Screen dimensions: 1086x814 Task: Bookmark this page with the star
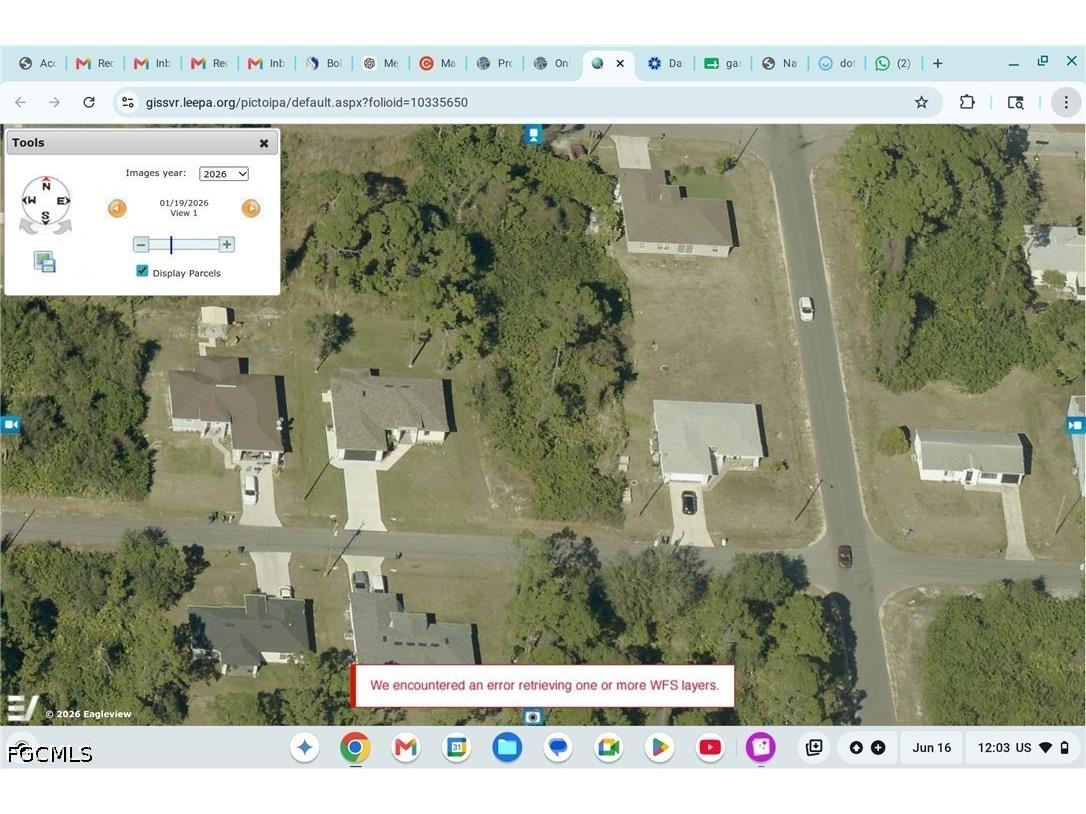921,103
